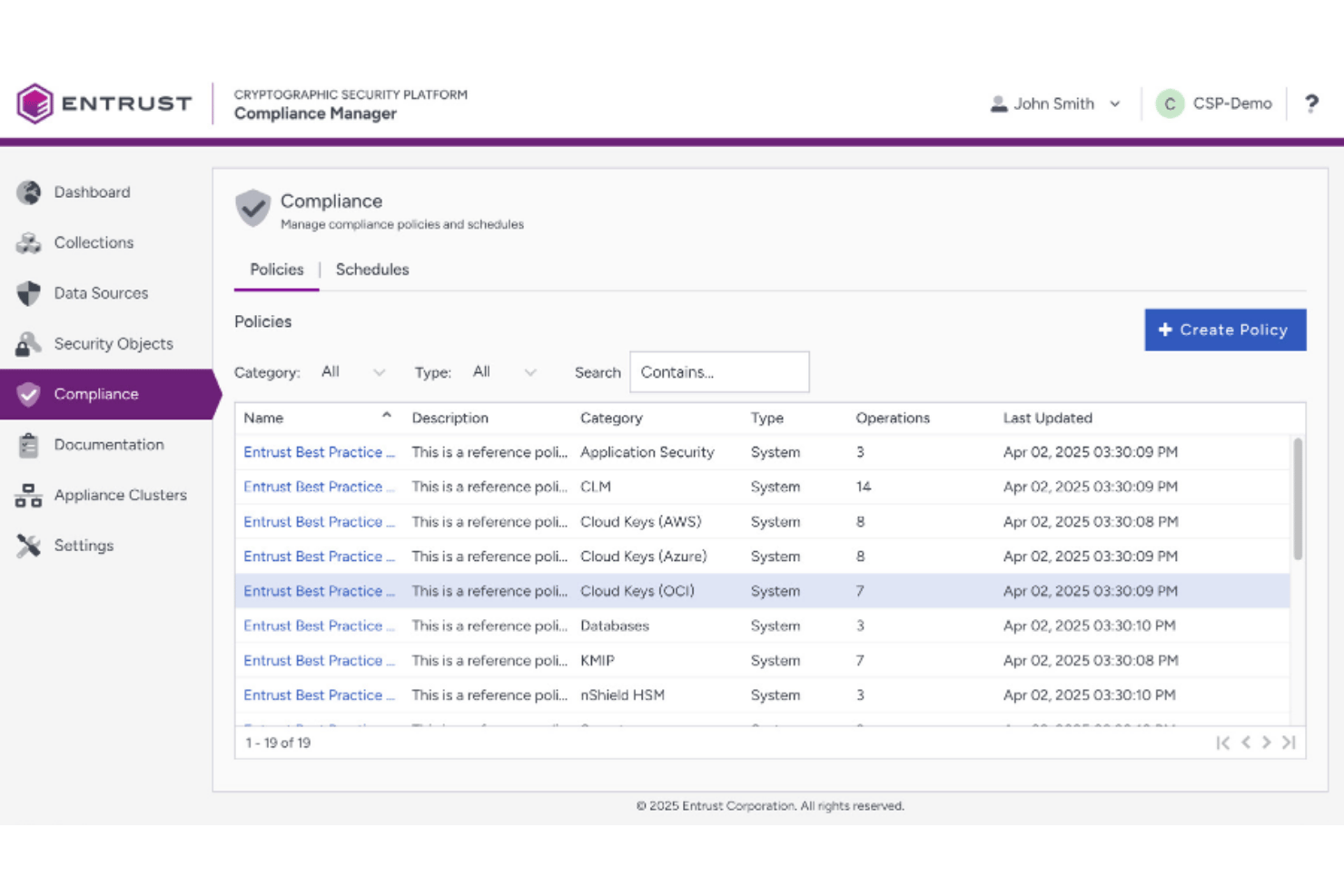Open the Cloud Keys (OCI) policy link
Image resolution: width=1344 pixels, height=896 pixels.
(x=319, y=591)
